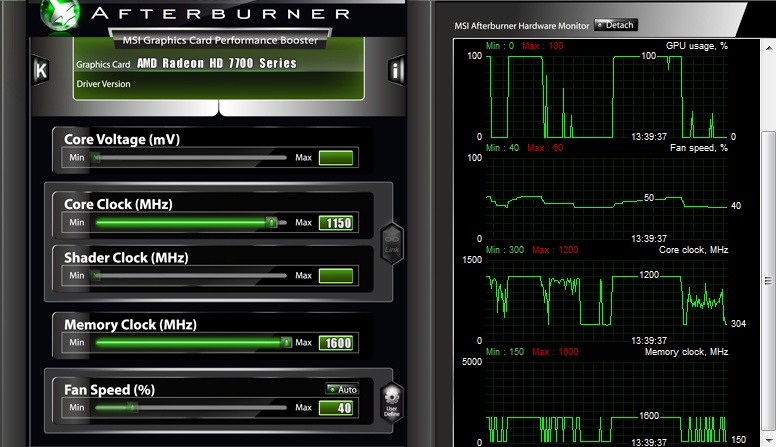Click MSI Afterburner Hardware Monitor title
Screen dimensions: 776x447
click(522, 26)
